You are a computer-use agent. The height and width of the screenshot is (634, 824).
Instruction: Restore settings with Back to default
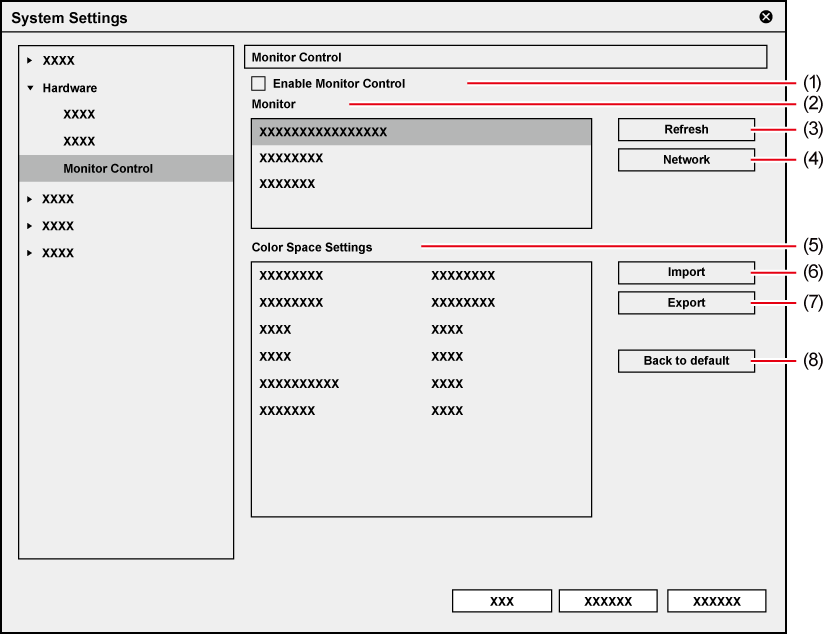pyautogui.click(x=686, y=361)
